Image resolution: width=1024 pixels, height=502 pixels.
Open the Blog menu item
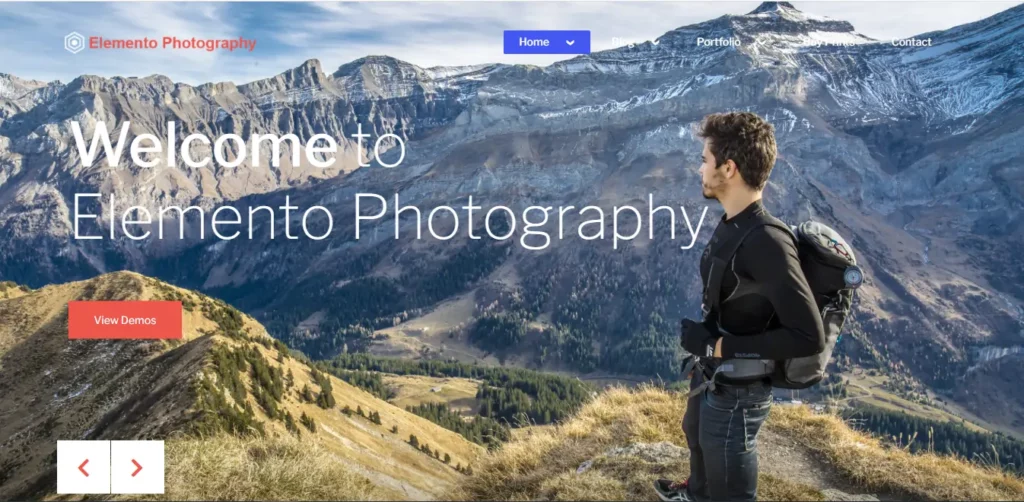(624, 42)
